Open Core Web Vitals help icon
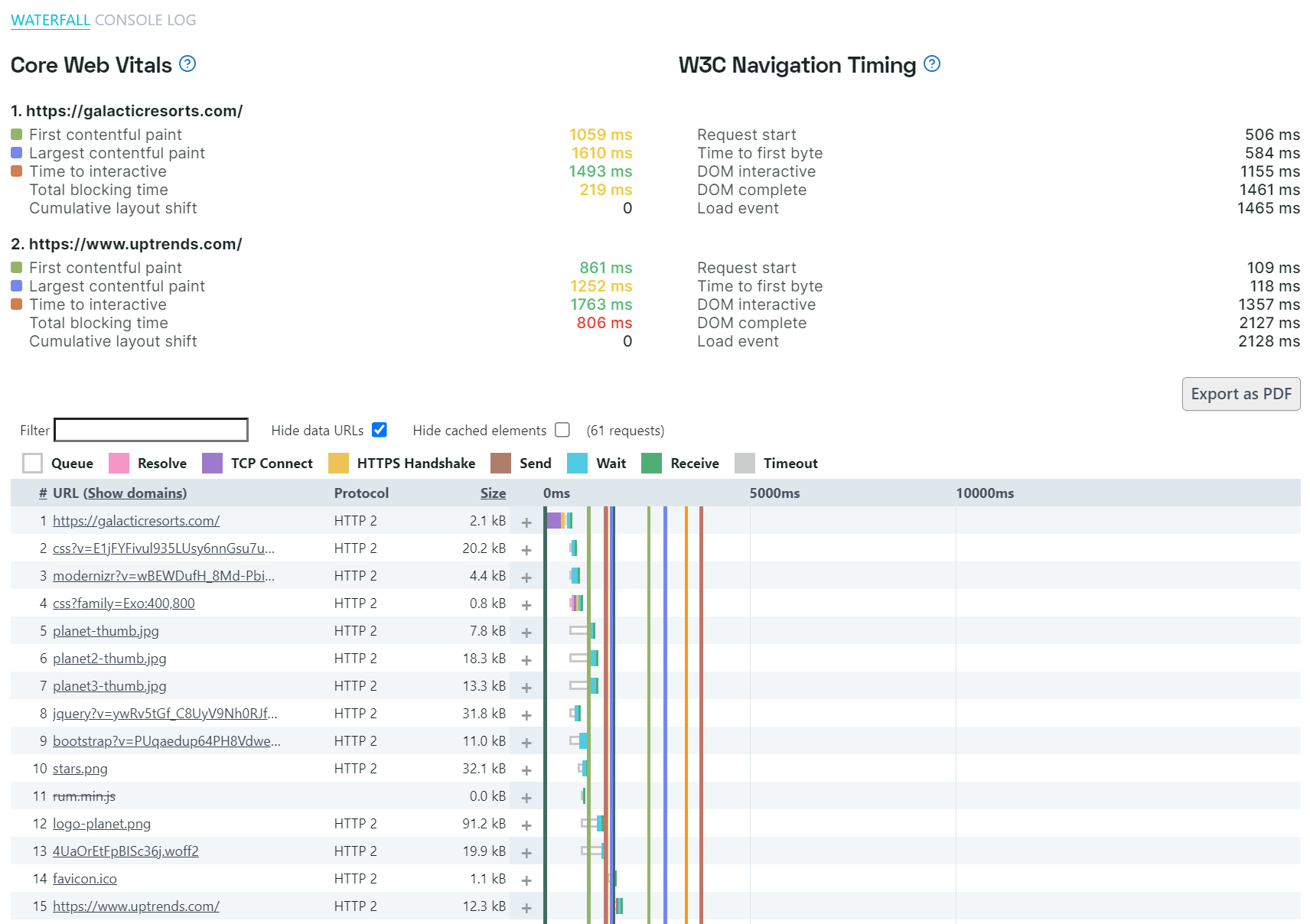The height and width of the screenshot is (924, 1310). tap(187, 64)
